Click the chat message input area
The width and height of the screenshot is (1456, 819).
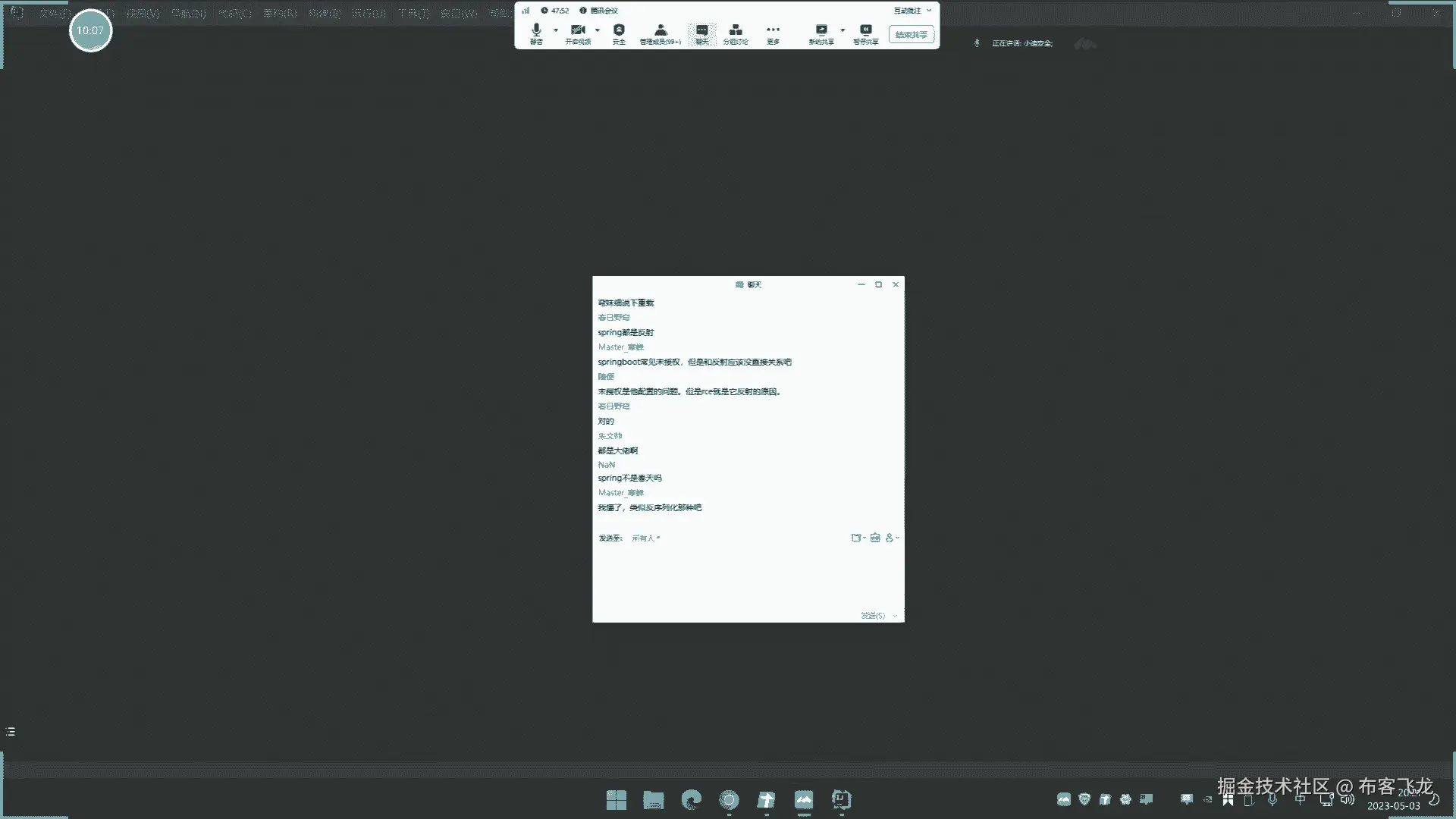[x=747, y=576]
